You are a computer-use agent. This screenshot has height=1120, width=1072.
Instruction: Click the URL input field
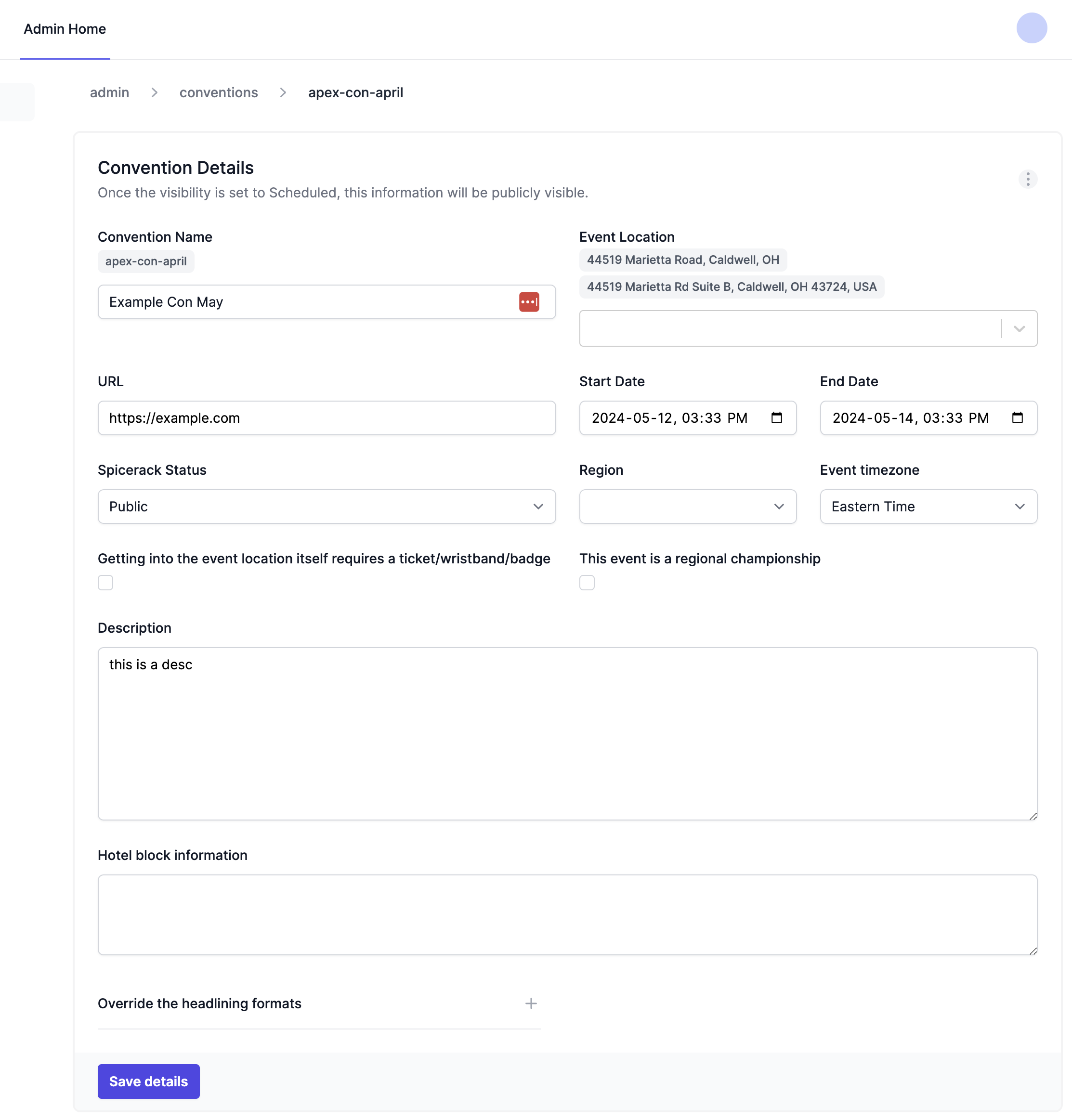point(327,418)
